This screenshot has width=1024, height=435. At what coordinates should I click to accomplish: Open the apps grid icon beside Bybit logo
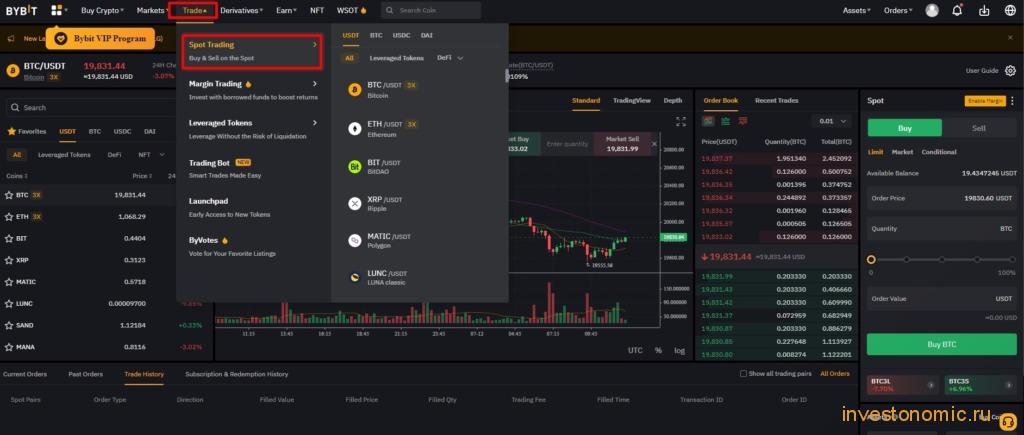click(57, 10)
